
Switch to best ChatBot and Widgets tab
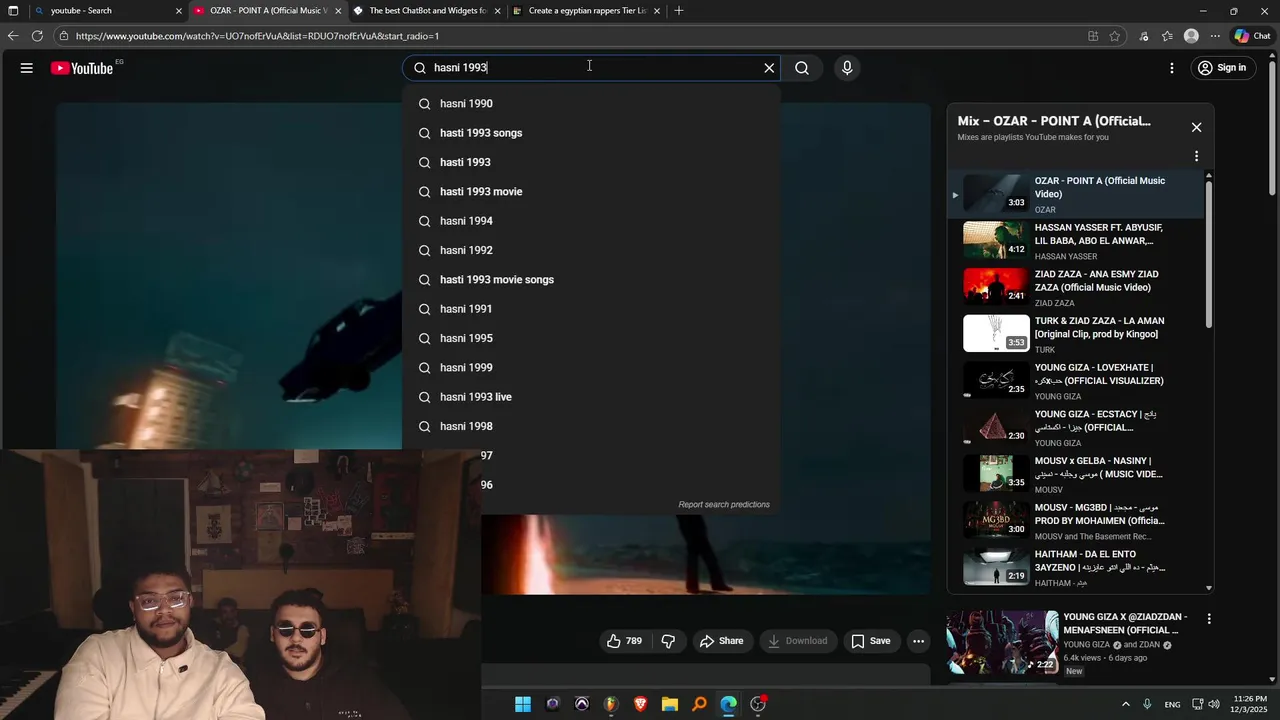[x=426, y=11]
